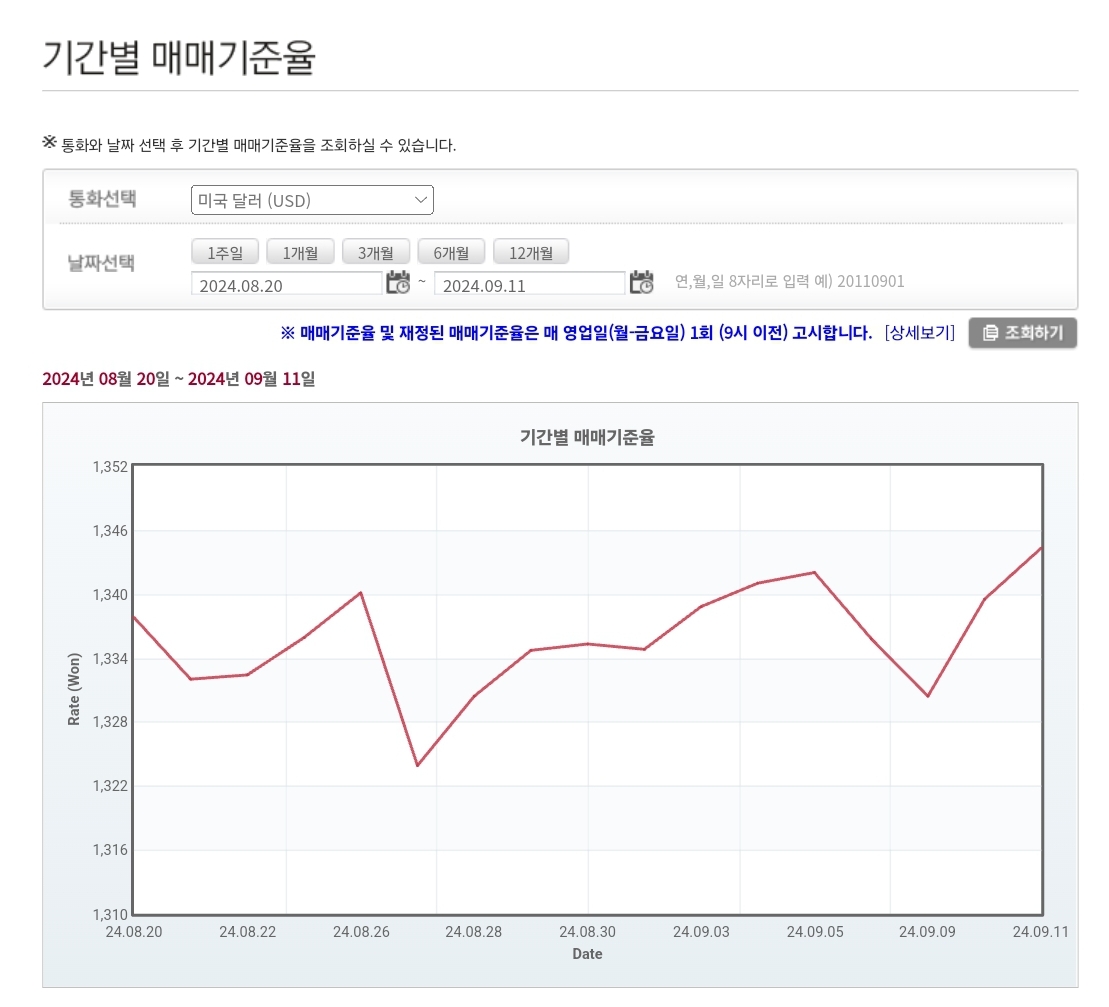The image size is (1109, 1007).
Task: Click the 1,322 y-axis label
Action: pyautogui.click(x=110, y=786)
